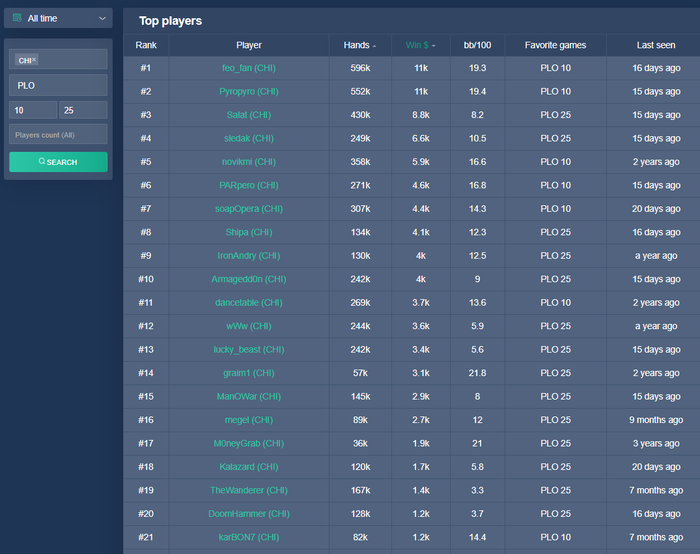Click the 552k hands cell
The height and width of the screenshot is (554, 700).
(x=360, y=92)
